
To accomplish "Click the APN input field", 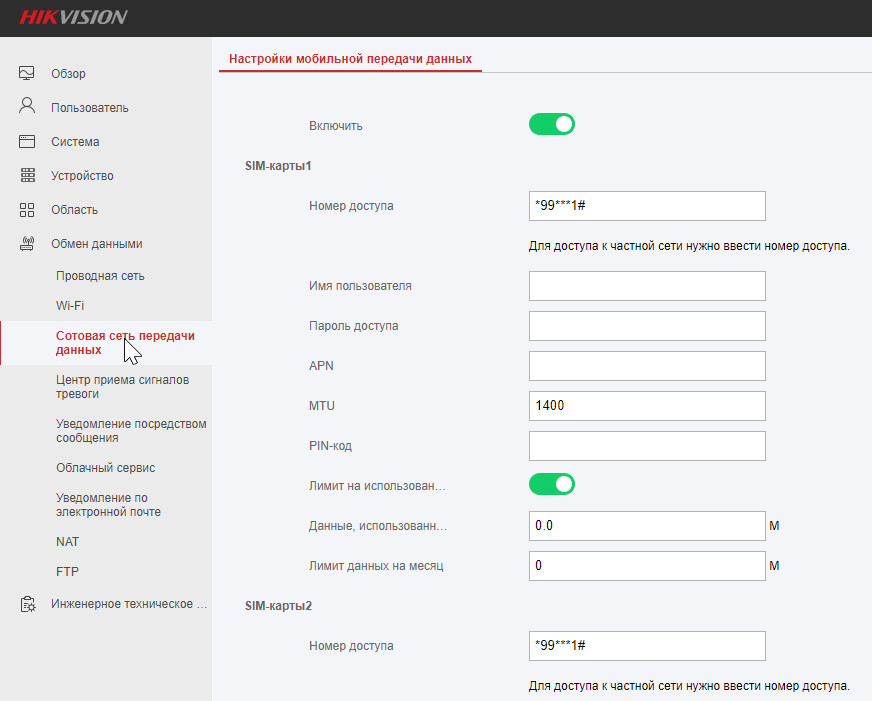I will (x=646, y=366).
